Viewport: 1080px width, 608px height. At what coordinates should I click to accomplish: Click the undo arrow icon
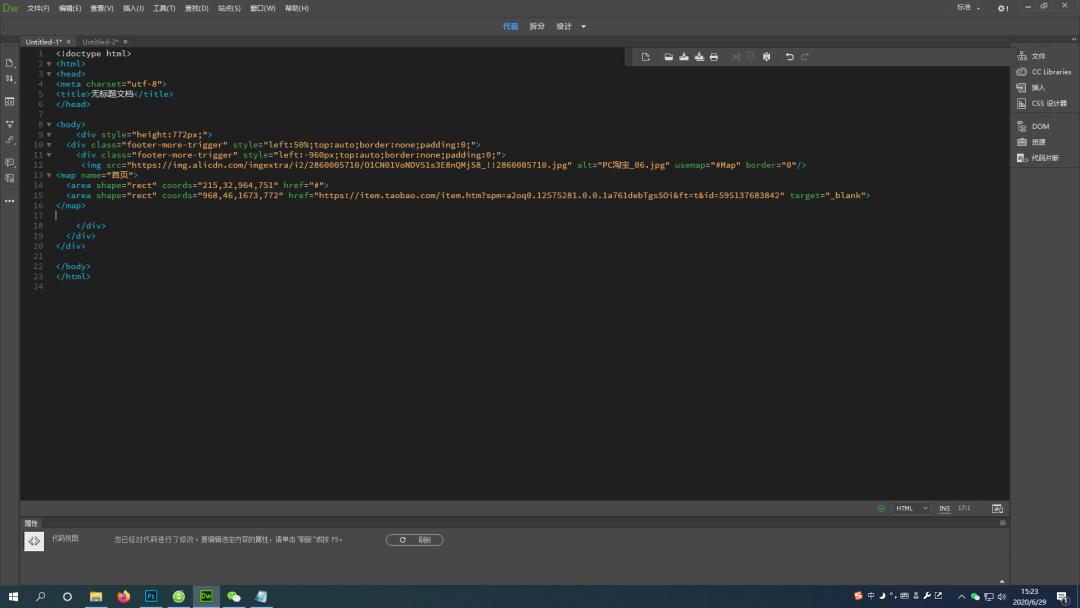pyautogui.click(x=789, y=57)
